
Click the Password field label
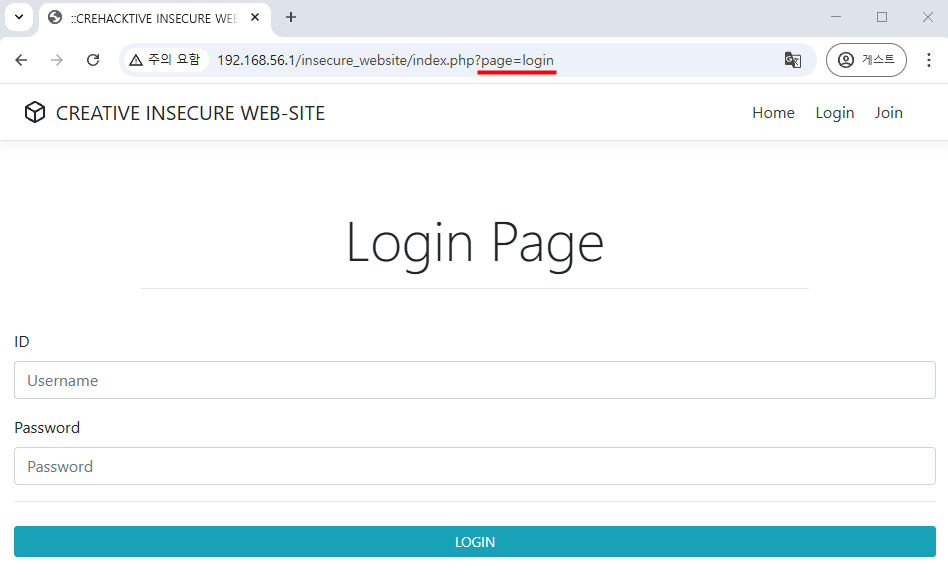point(47,427)
